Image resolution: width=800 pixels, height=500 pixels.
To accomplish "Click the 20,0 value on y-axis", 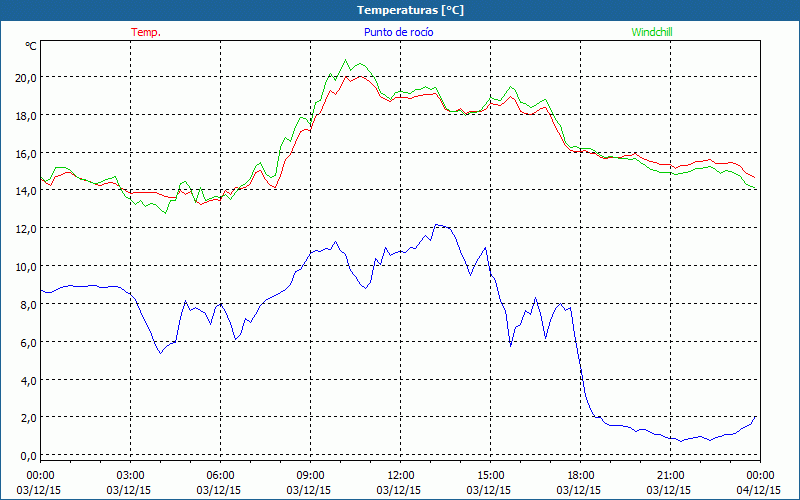I will (26, 78).
